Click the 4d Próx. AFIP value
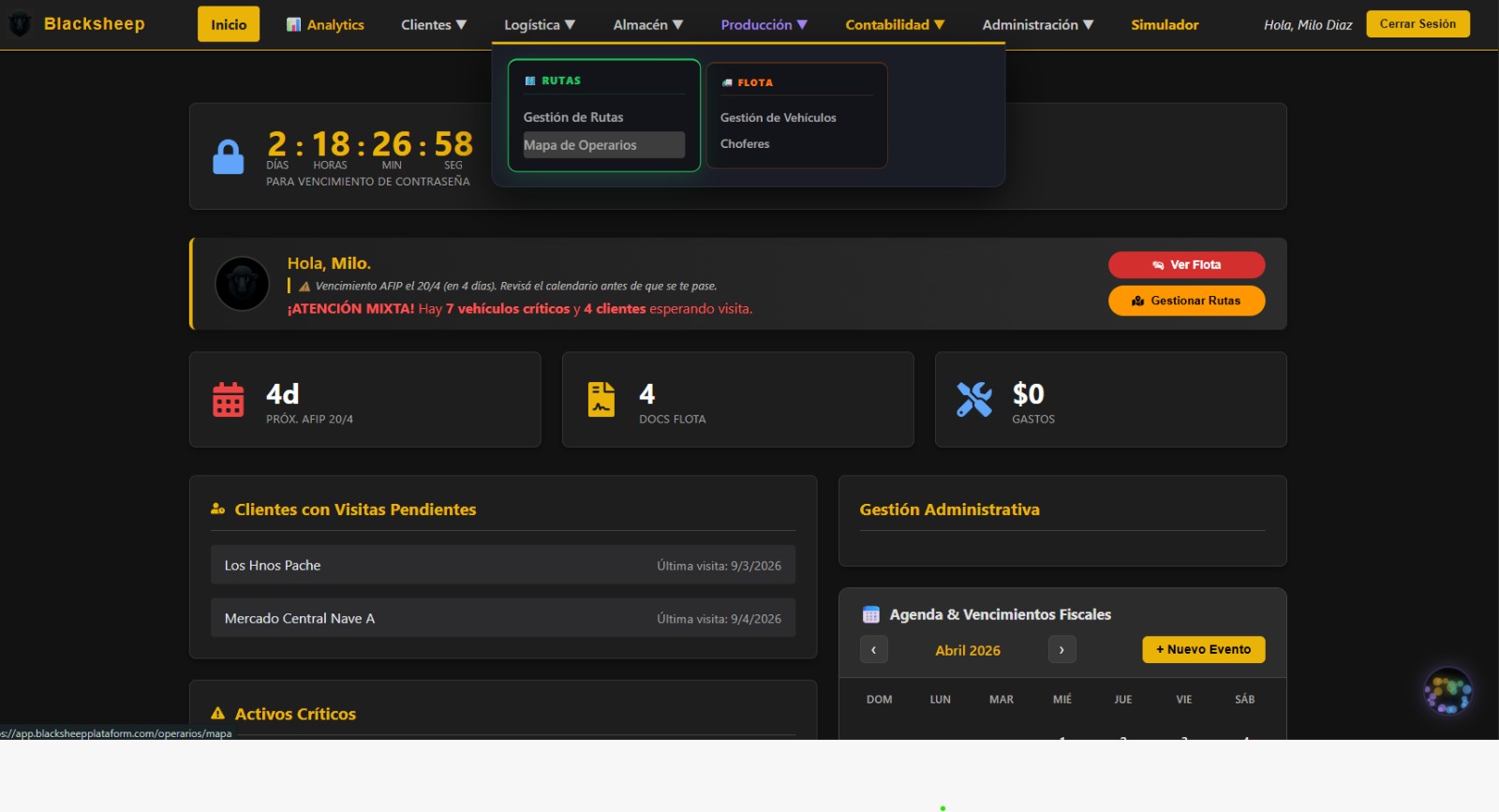 pos(282,394)
